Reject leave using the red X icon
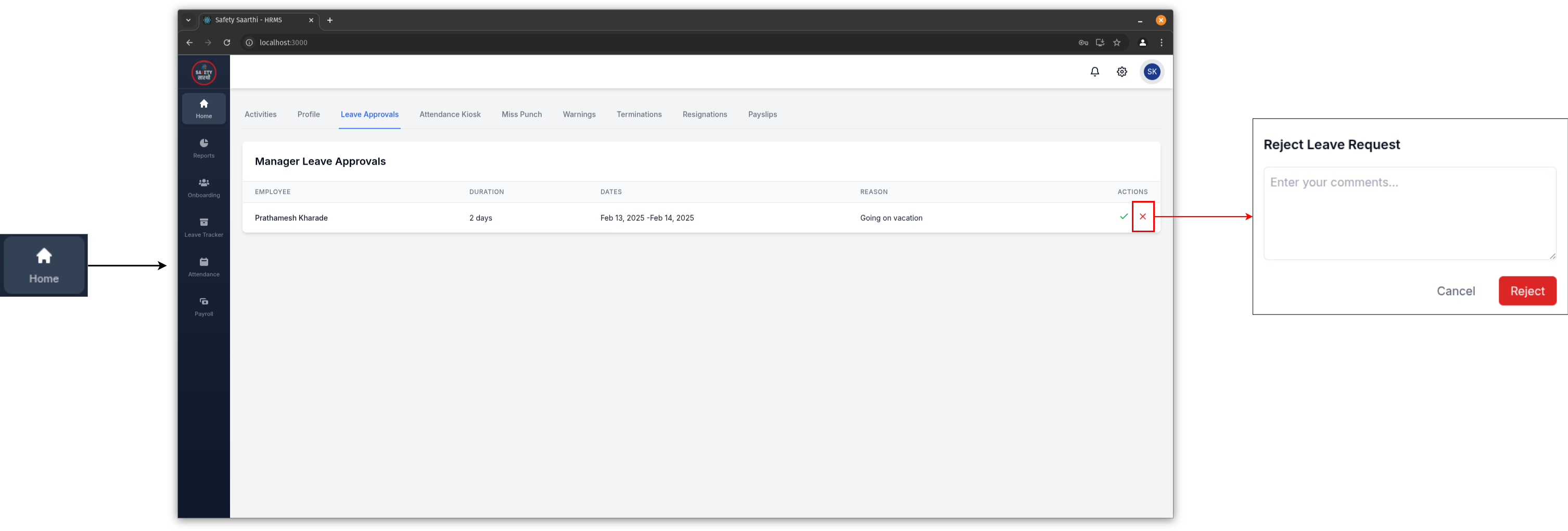1568x531 pixels. click(1142, 217)
